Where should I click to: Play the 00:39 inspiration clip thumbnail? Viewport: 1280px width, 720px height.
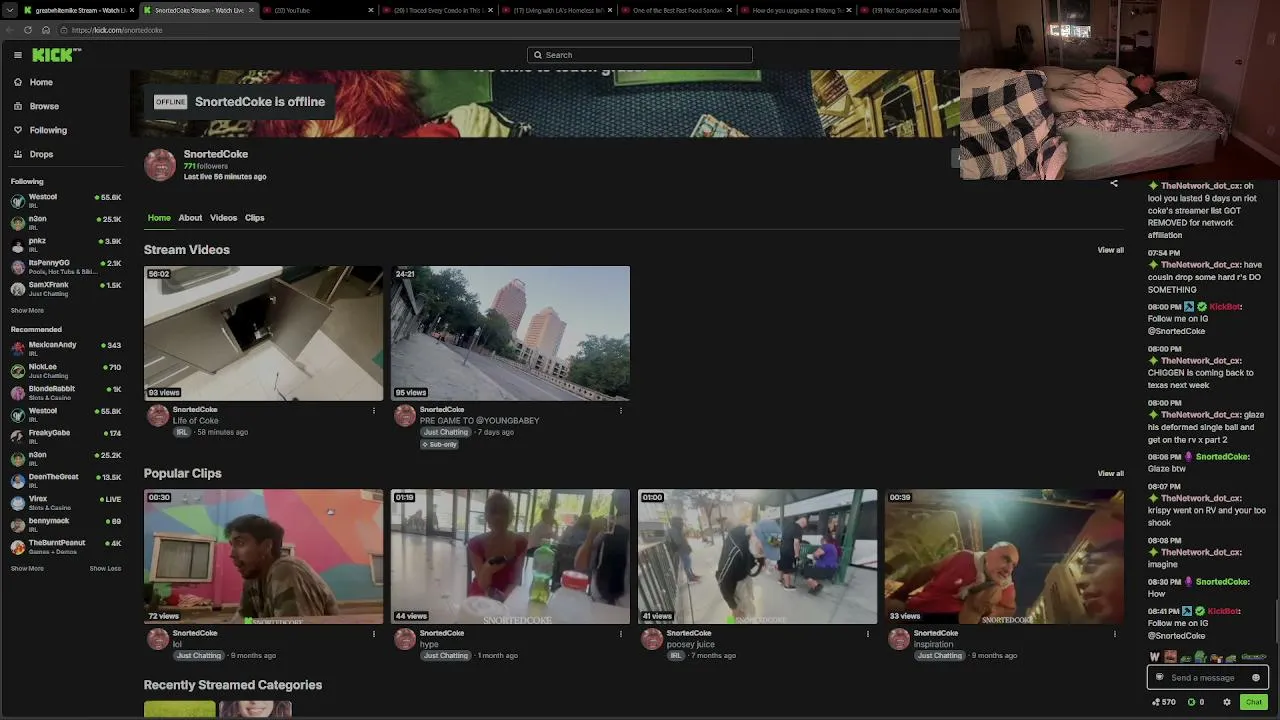(1004, 556)
